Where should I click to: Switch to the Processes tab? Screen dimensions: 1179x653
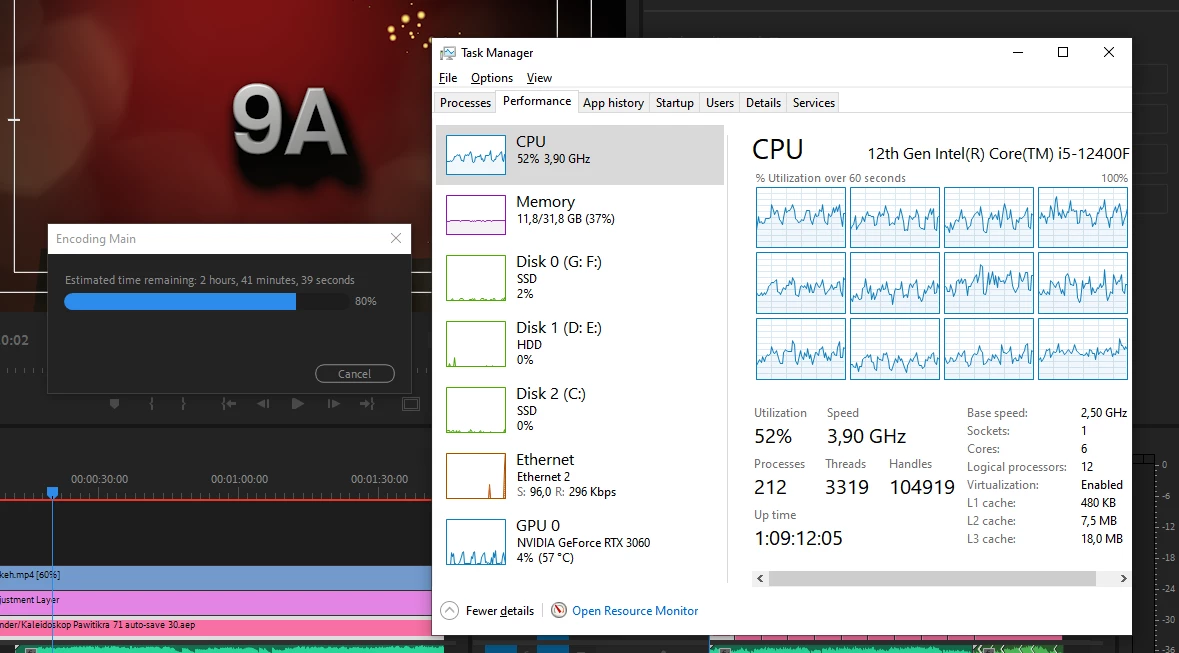pos(465,103)
